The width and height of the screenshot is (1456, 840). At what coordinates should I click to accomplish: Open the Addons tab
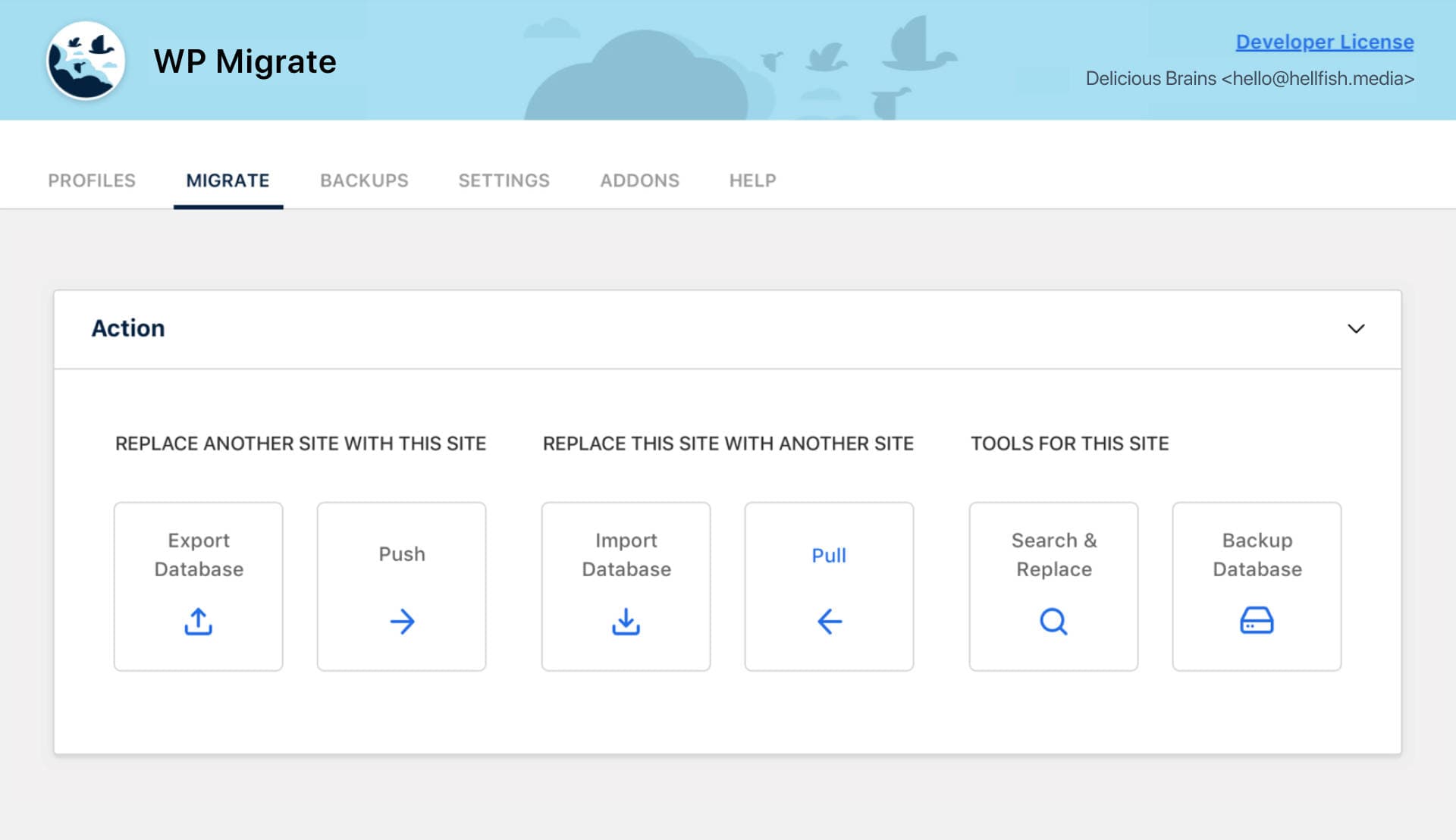(x=640, y=180)
